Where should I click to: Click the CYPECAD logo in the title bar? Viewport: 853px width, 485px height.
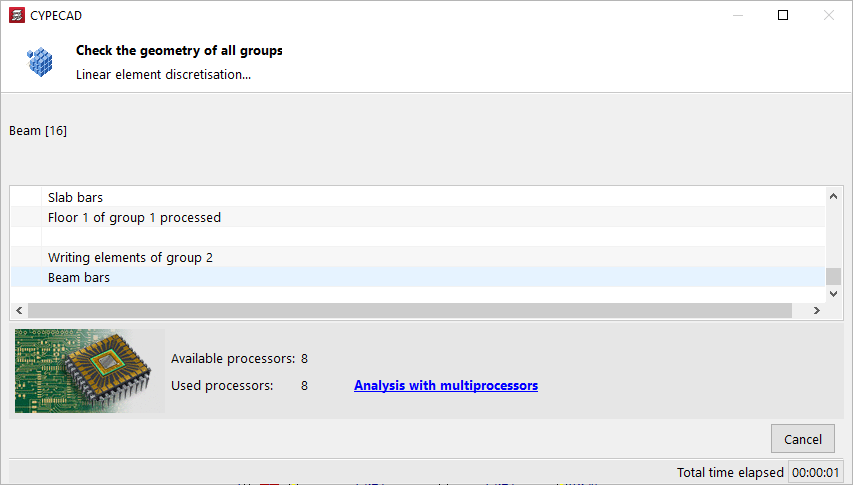coord(17,15)
